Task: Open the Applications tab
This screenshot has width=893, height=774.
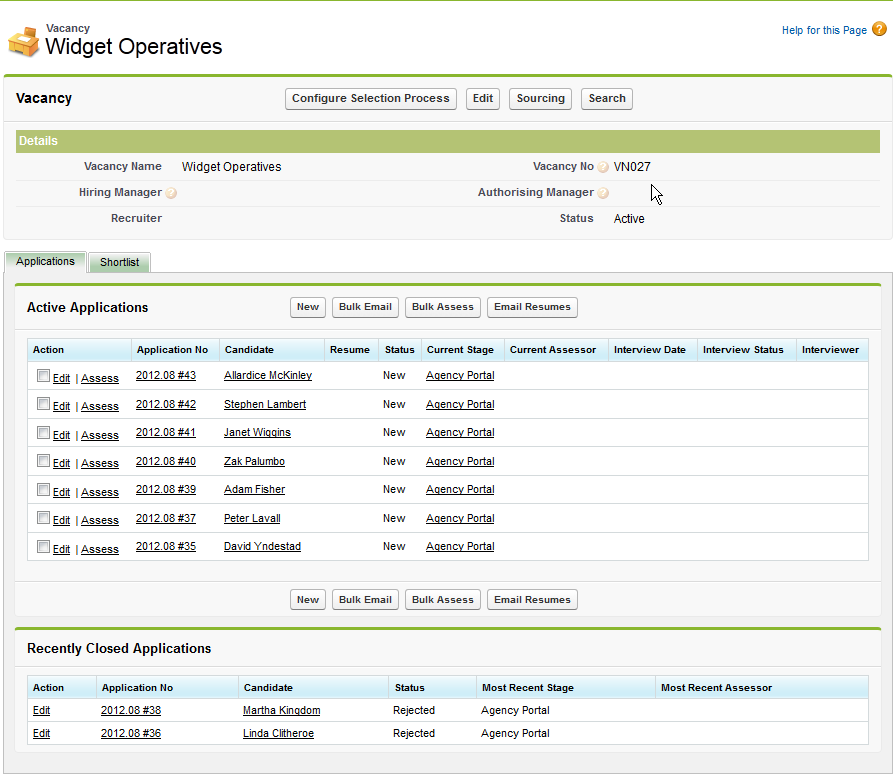Action: click(x=45, y=261)
